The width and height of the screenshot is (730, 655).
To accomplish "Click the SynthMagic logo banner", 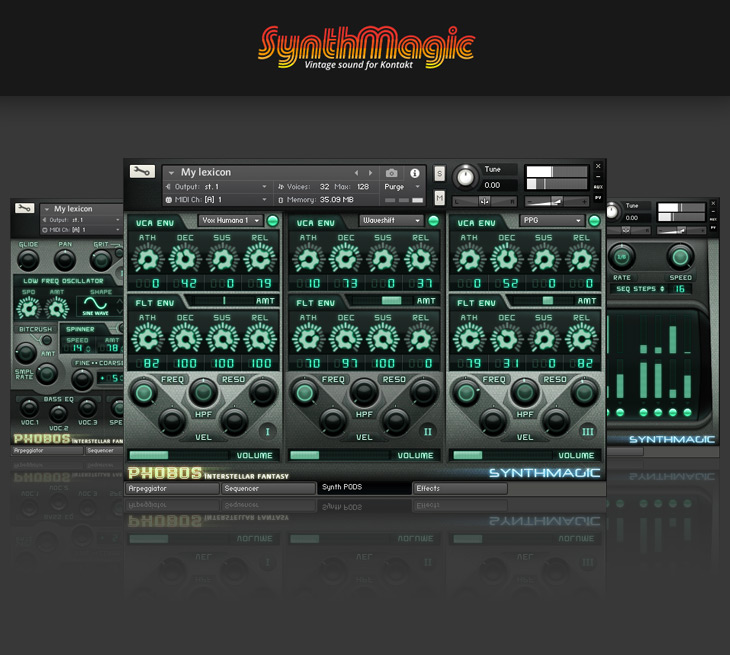I will pyautogui.click(x=366, y=47).
